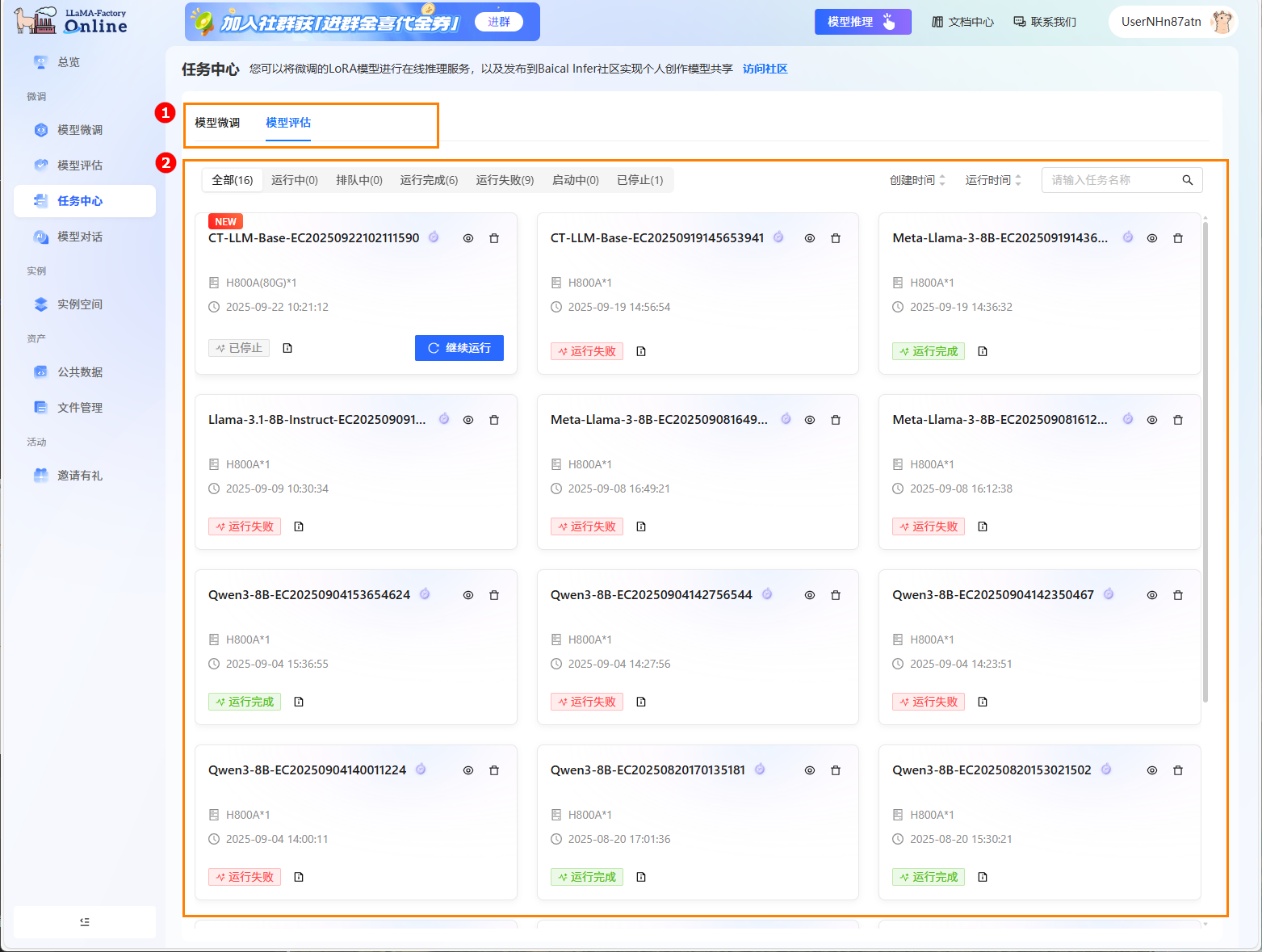Click the task name search field

click(x=1112, y=180)
